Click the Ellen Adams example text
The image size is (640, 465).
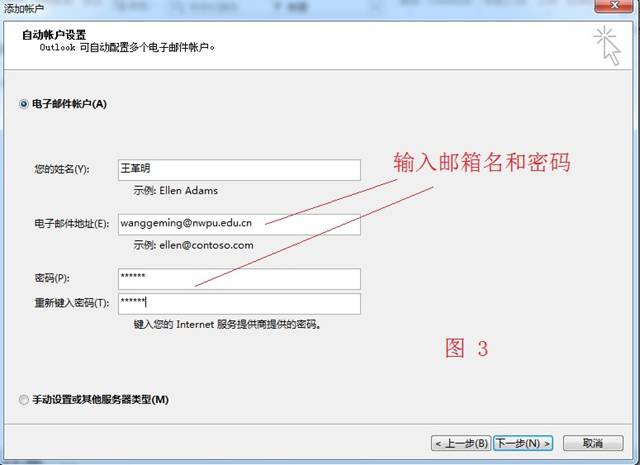[x=189, y=190]
